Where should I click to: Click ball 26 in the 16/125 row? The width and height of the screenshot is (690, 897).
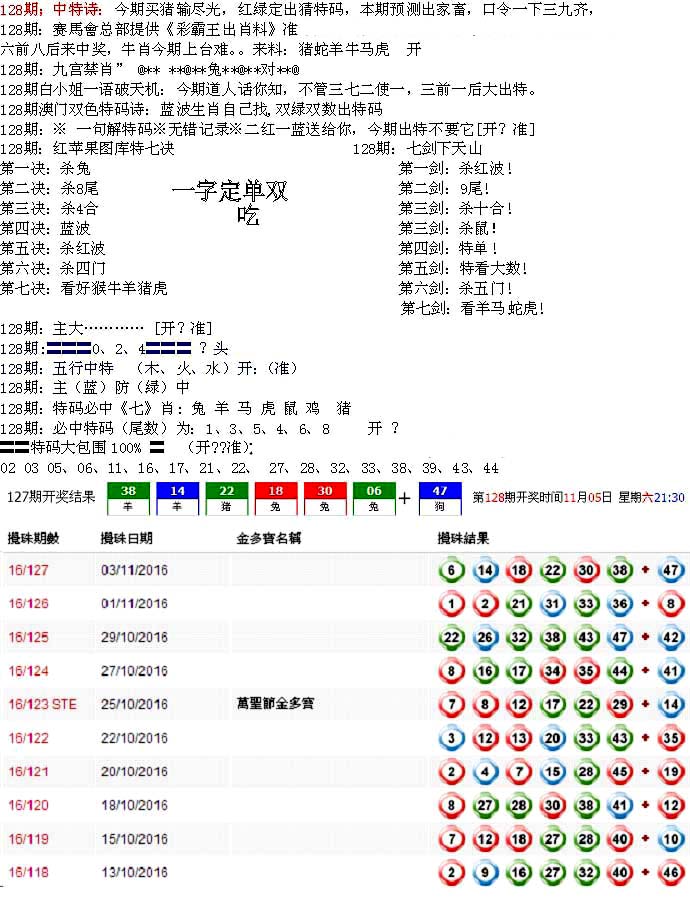point(485,637)
